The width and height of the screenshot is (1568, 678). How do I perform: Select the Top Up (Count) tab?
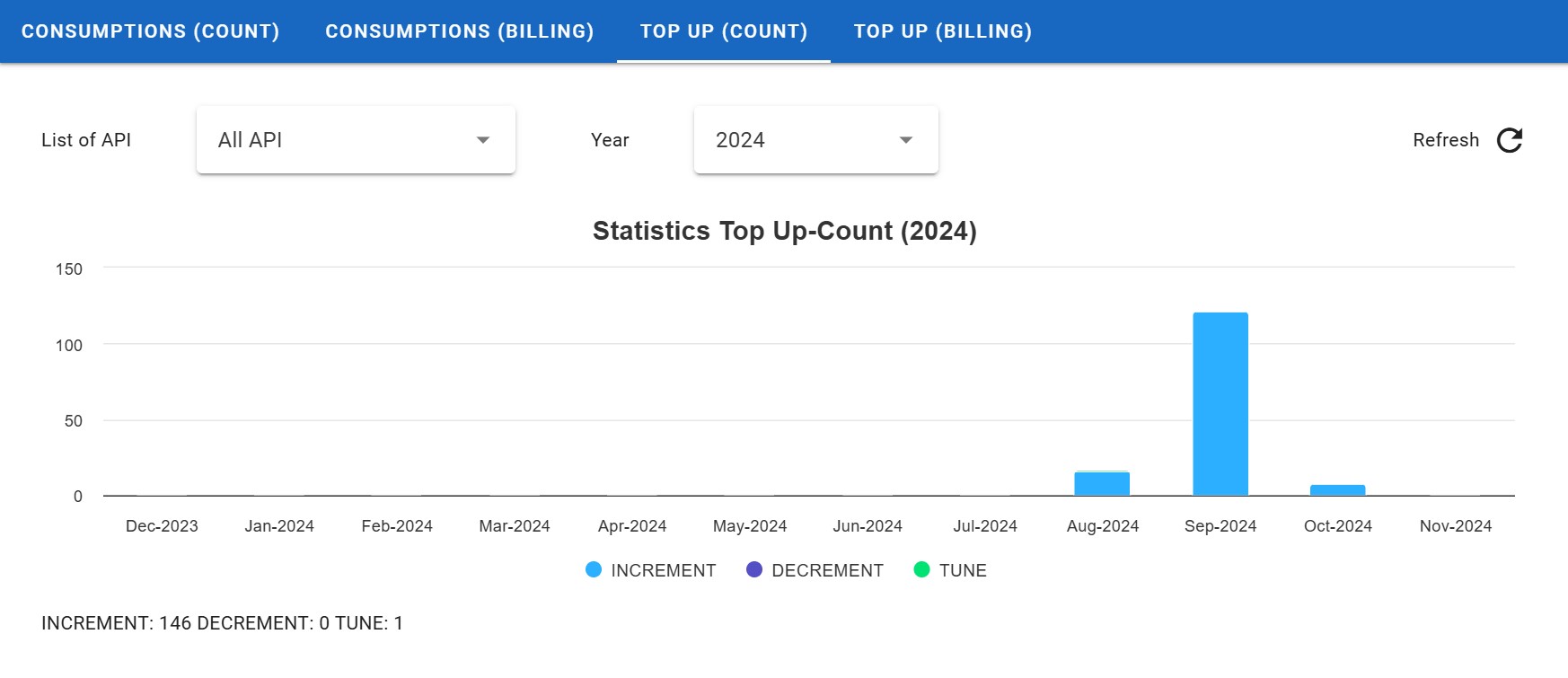point(723,31)
